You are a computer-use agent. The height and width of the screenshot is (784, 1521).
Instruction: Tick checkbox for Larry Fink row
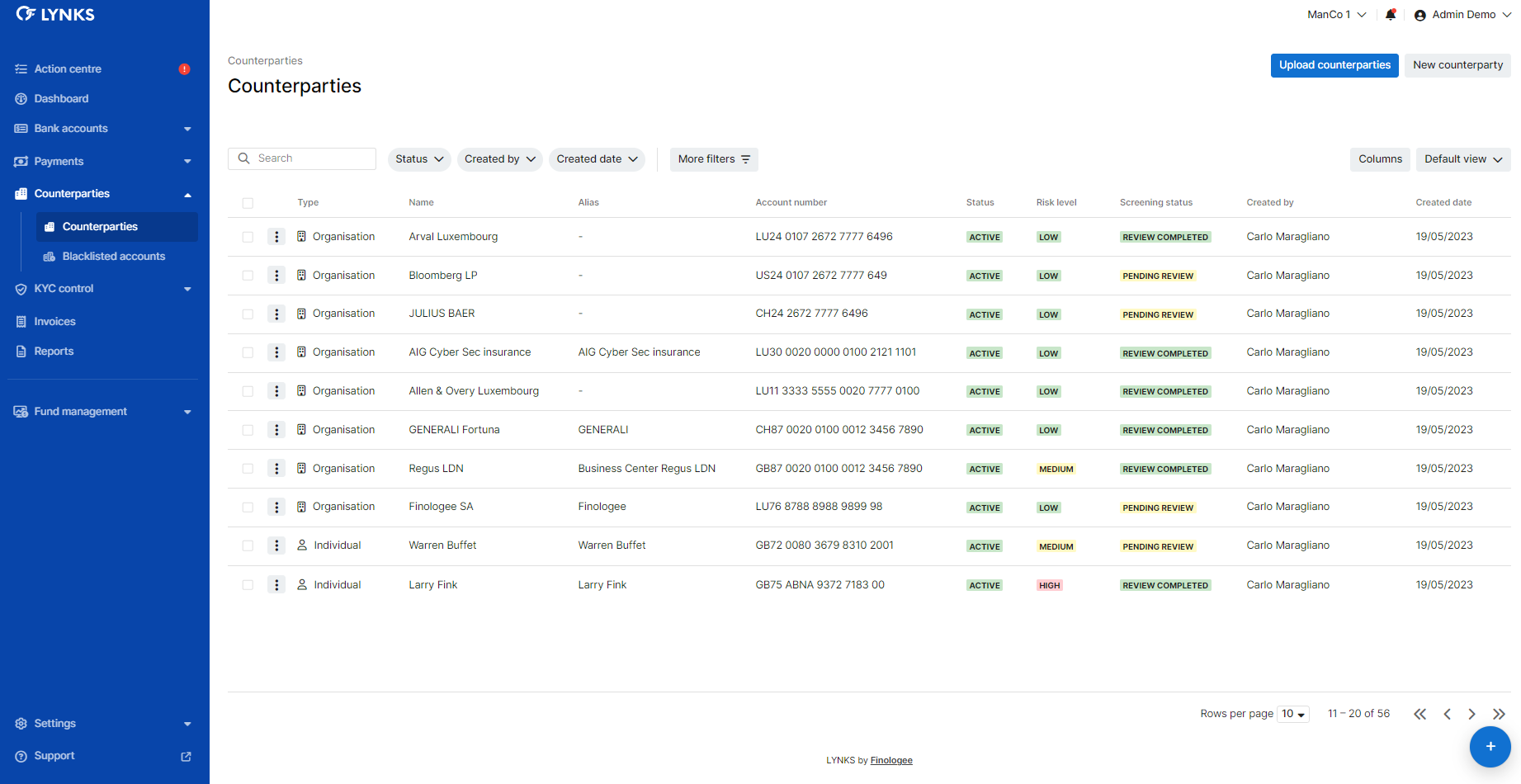coord(248,585)
